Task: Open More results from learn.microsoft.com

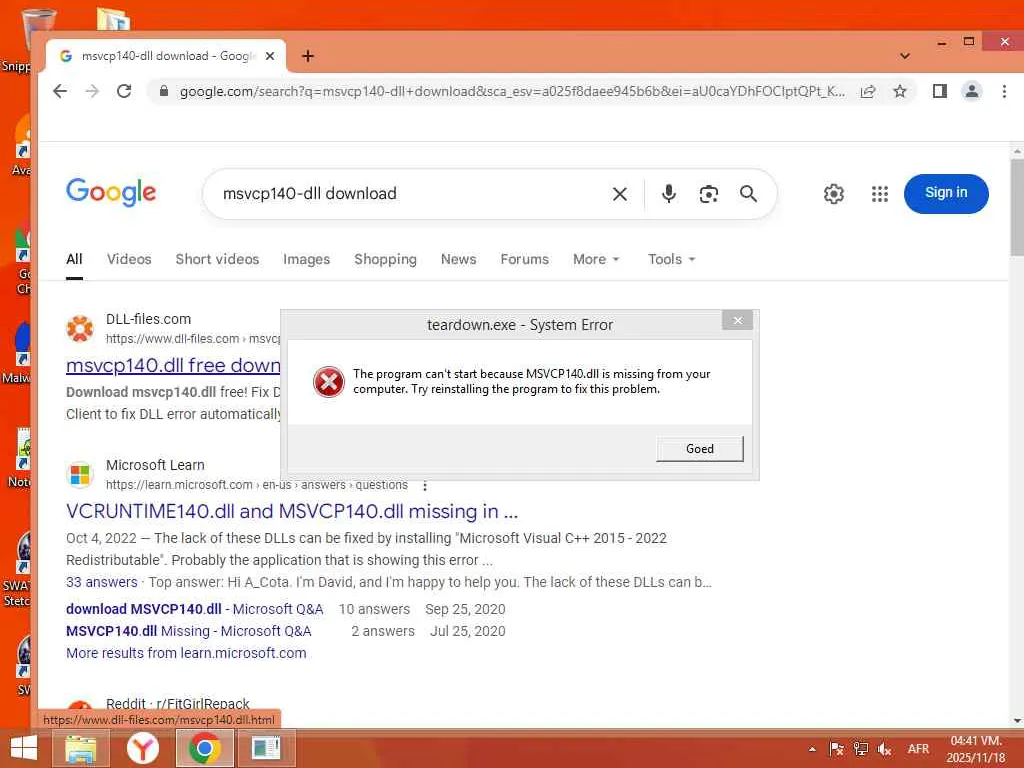Action: [x=186, y=653]
